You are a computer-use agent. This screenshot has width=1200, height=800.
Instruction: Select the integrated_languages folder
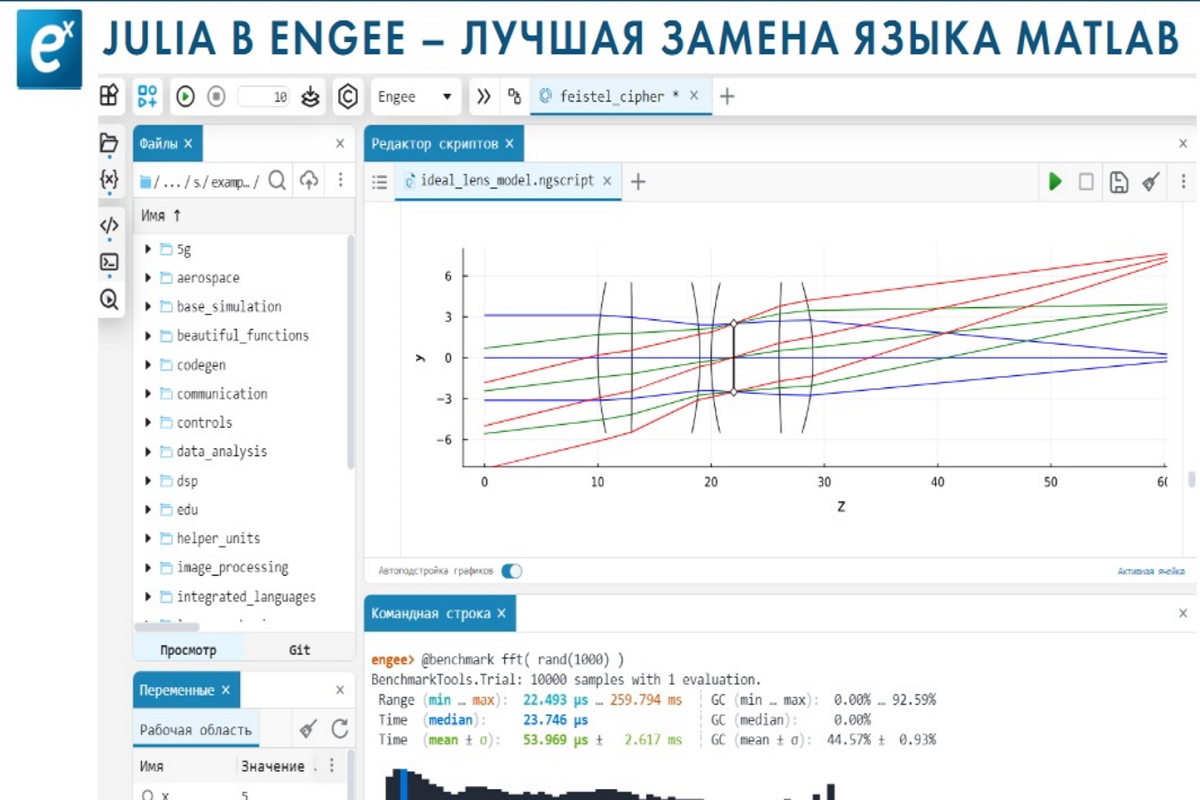240,597
